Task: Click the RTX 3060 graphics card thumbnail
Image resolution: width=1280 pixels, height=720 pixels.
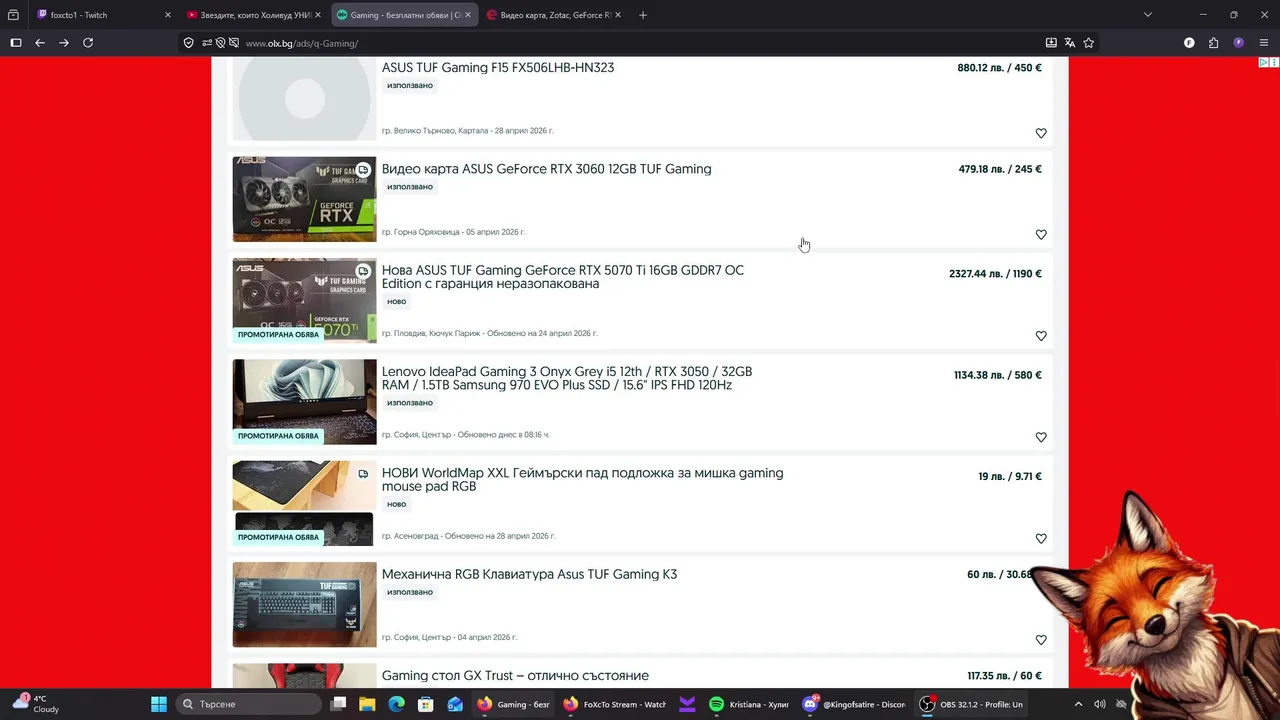Action: point(304,199)
